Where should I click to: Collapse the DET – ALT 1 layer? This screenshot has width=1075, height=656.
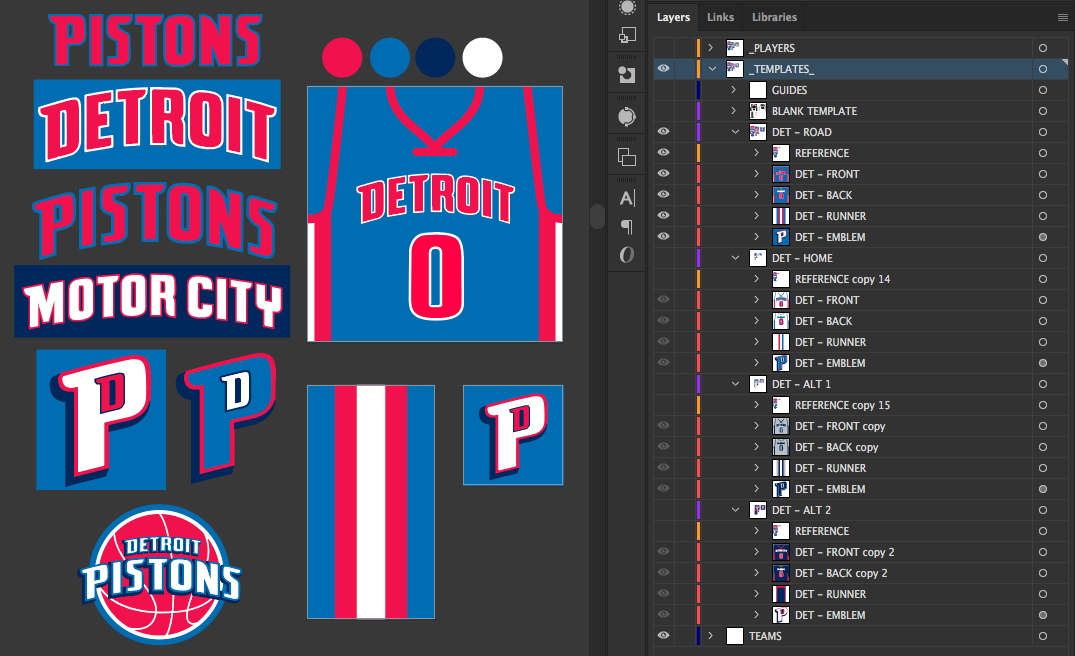point(735,383)
